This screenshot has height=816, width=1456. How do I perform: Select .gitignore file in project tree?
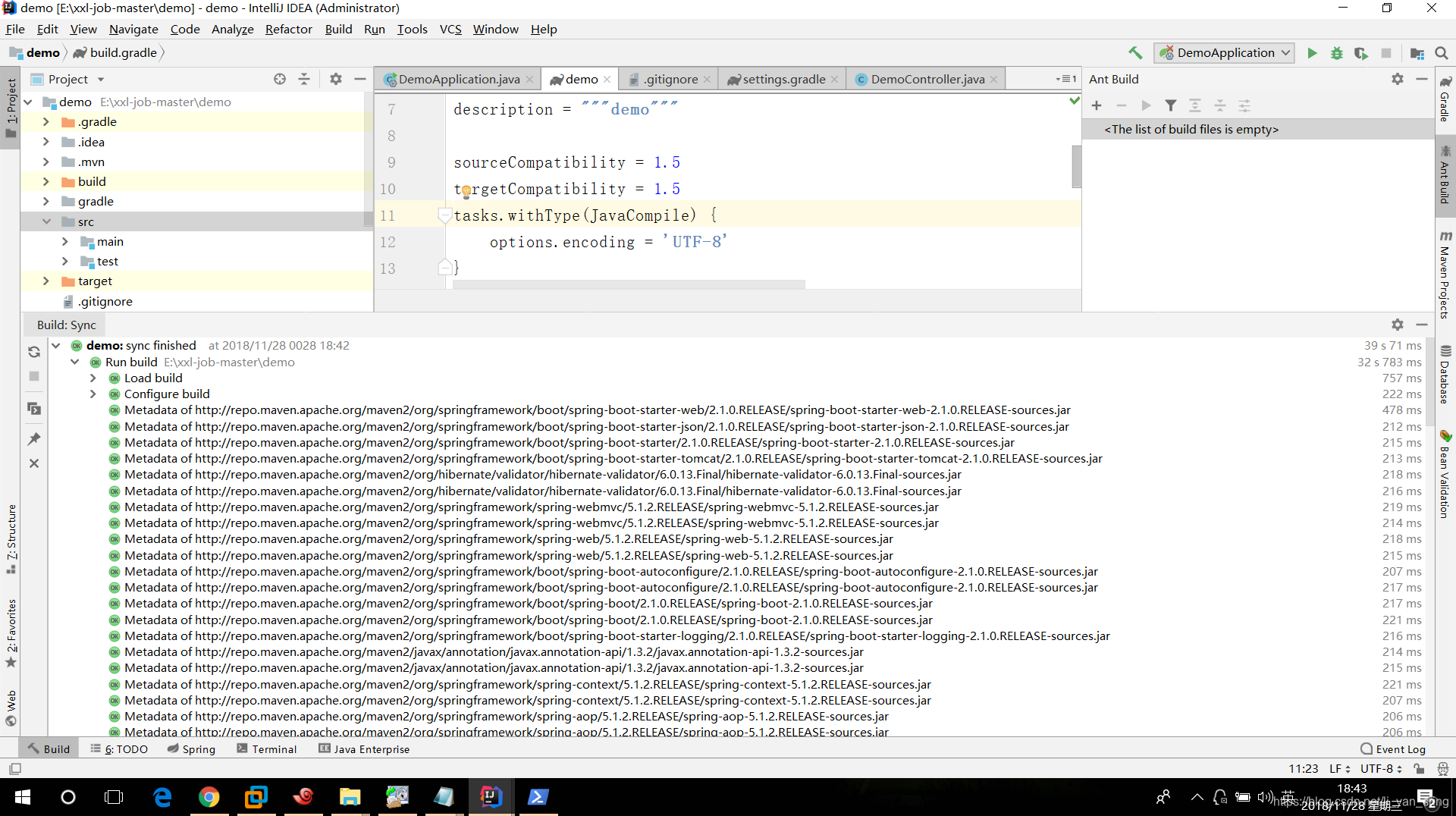pyautogui.click(x=105, y=301)
